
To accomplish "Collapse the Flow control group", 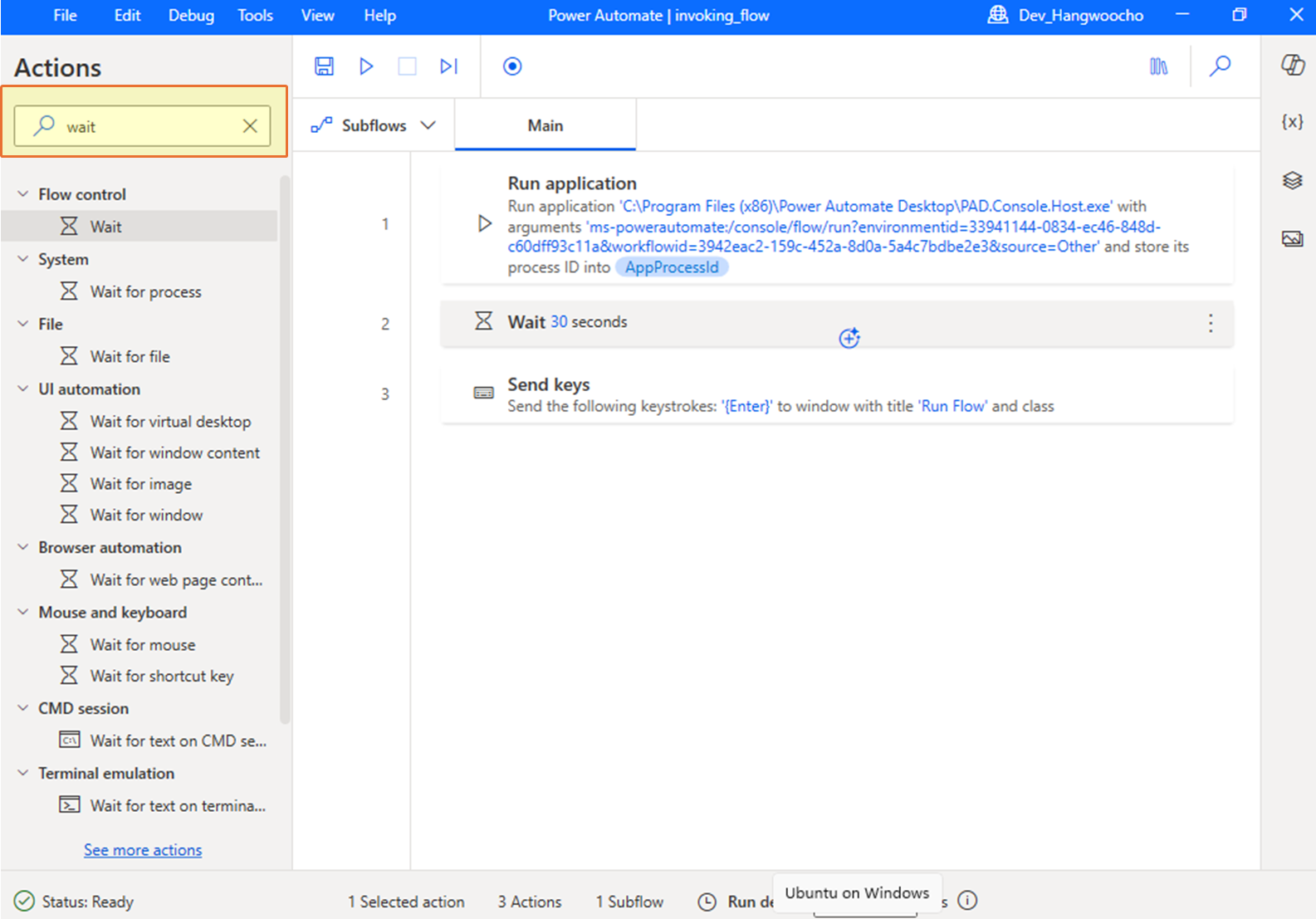I will pos(23,193).
